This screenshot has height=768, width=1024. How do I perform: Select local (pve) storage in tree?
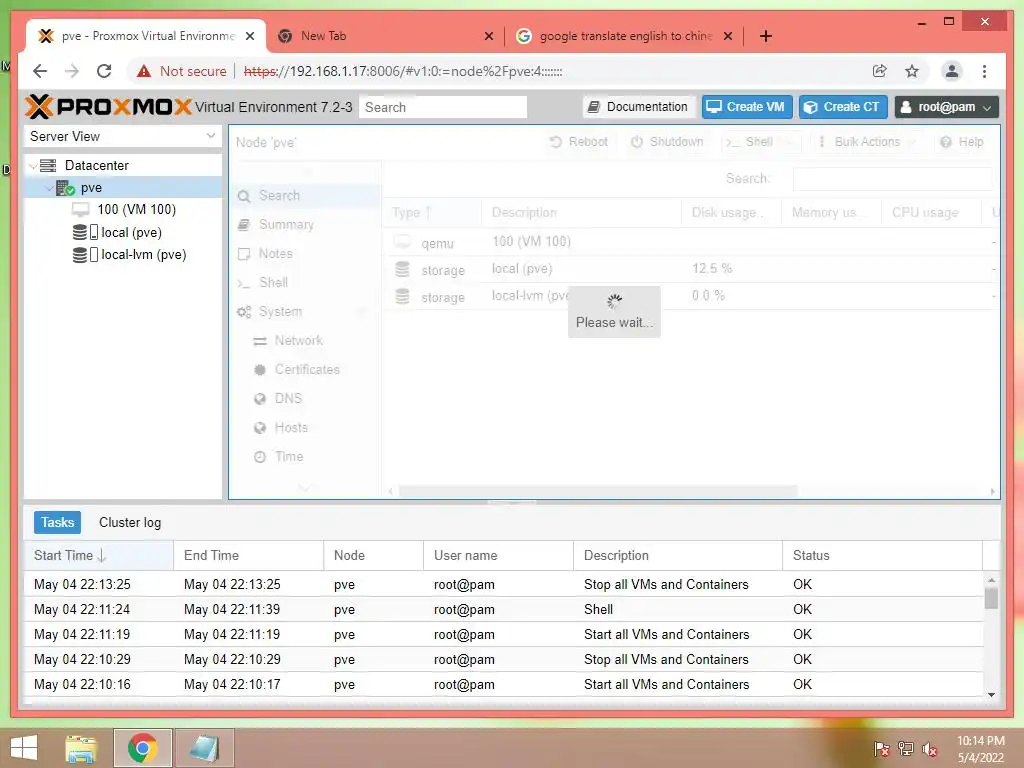[x=131, y=232]
